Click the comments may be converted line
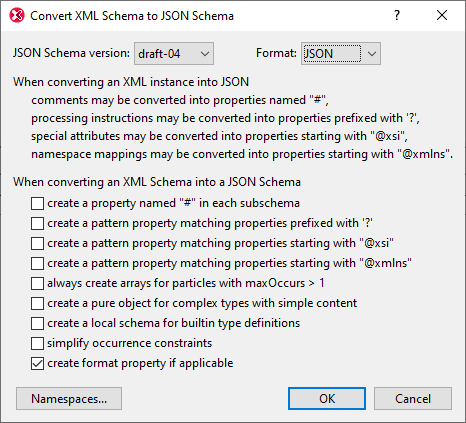 coord(180,100)
